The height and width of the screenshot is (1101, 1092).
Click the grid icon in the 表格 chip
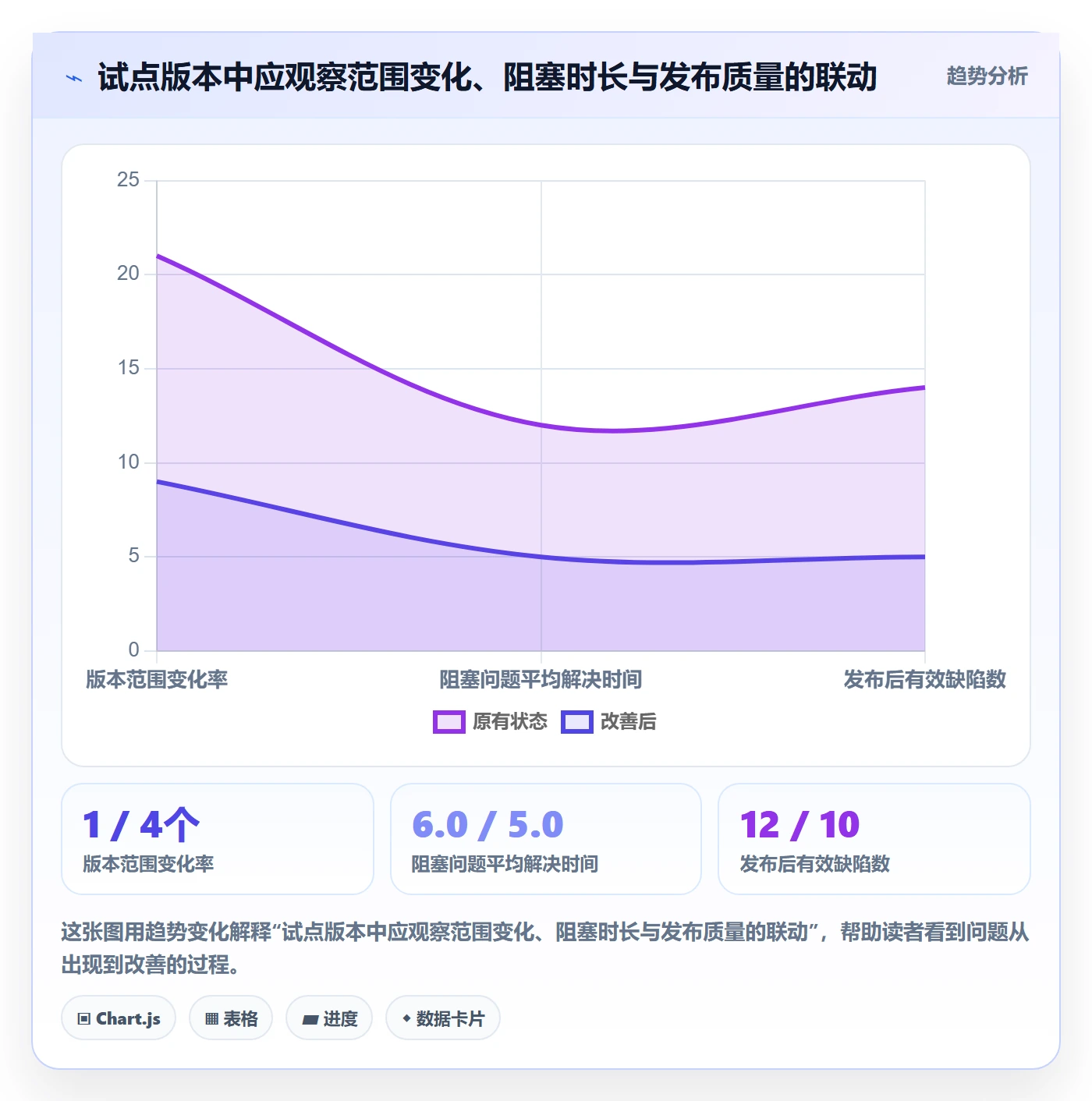click(x=211, y=1019)
